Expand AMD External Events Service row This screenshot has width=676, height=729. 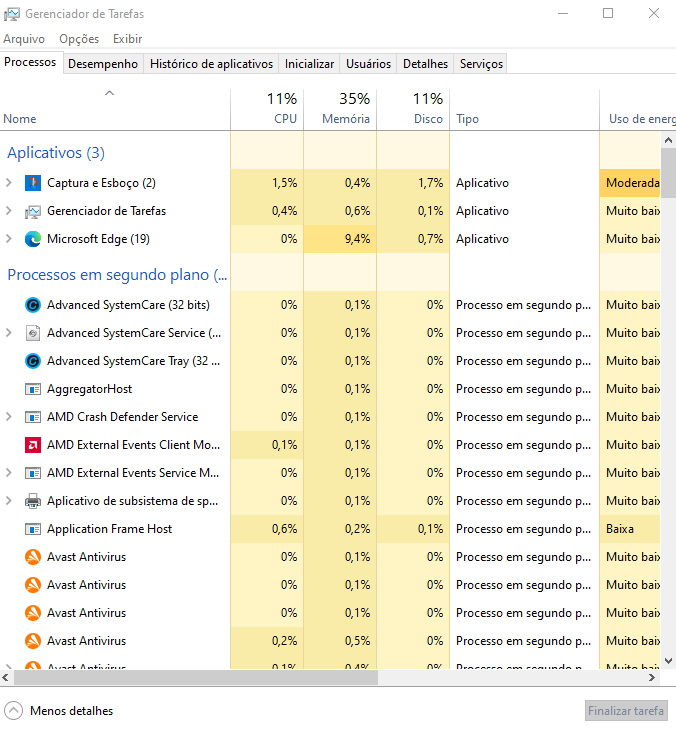point(9,473)
